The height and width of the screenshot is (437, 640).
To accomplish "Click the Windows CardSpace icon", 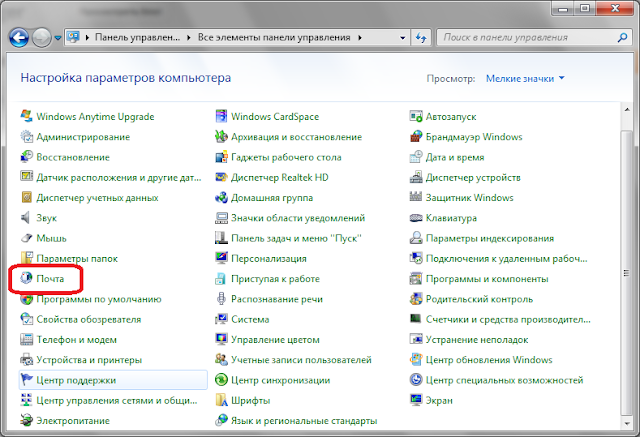I will pos(221,116).
